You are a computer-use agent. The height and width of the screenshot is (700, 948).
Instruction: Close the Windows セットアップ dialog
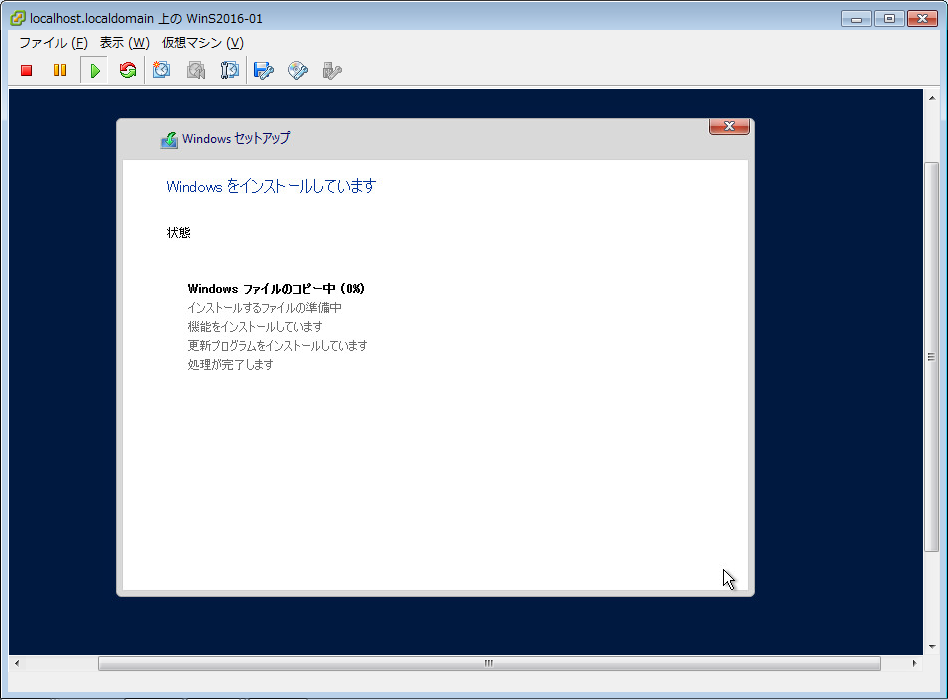tap(729, 126)
